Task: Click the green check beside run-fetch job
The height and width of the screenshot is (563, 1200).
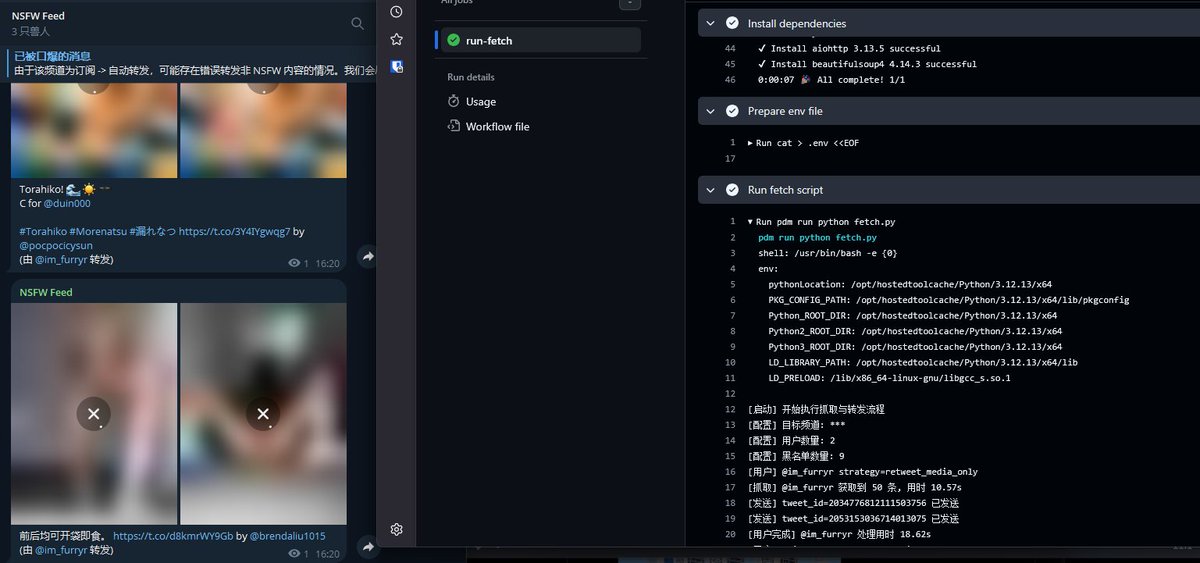Action: pyautogui.click(x=453, y=40)
